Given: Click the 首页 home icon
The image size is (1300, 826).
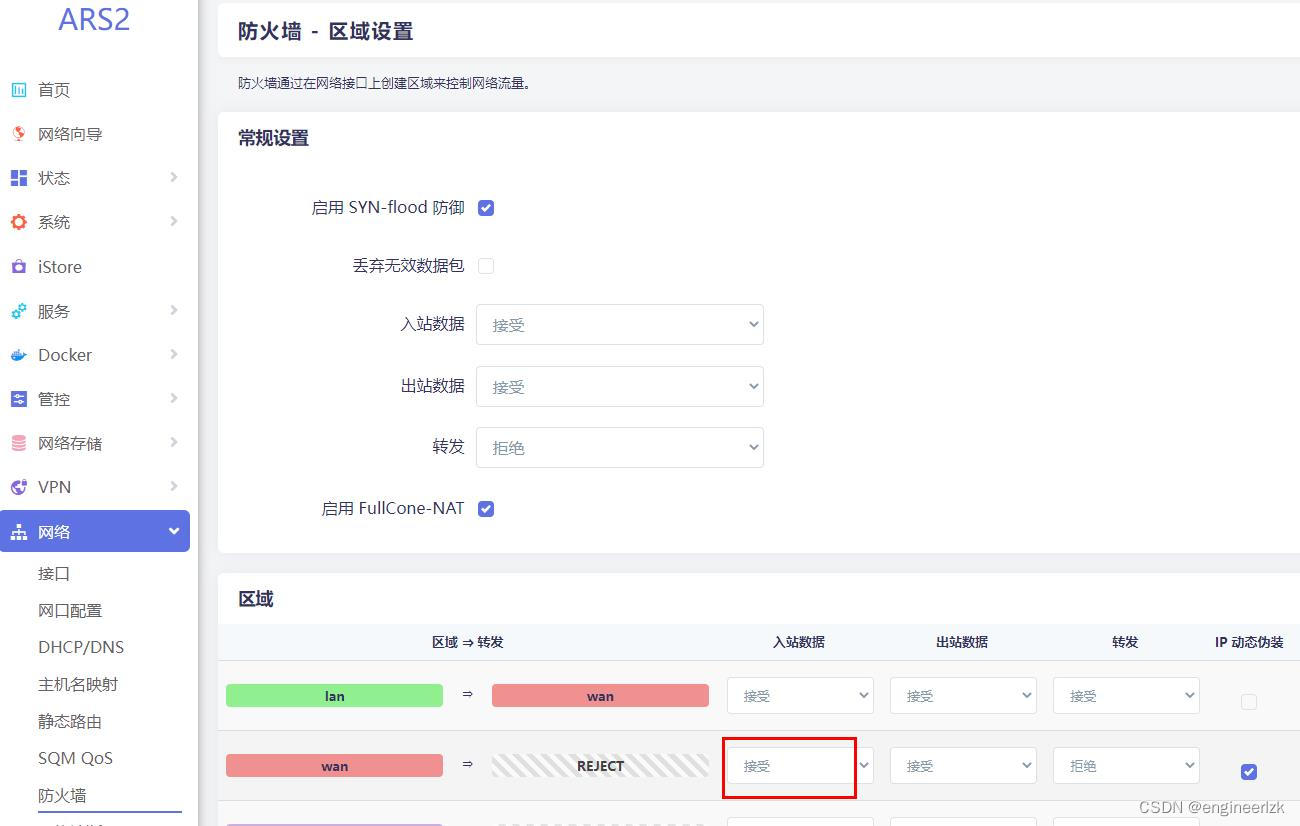Looking at the screenshot, I should [19, 90].
